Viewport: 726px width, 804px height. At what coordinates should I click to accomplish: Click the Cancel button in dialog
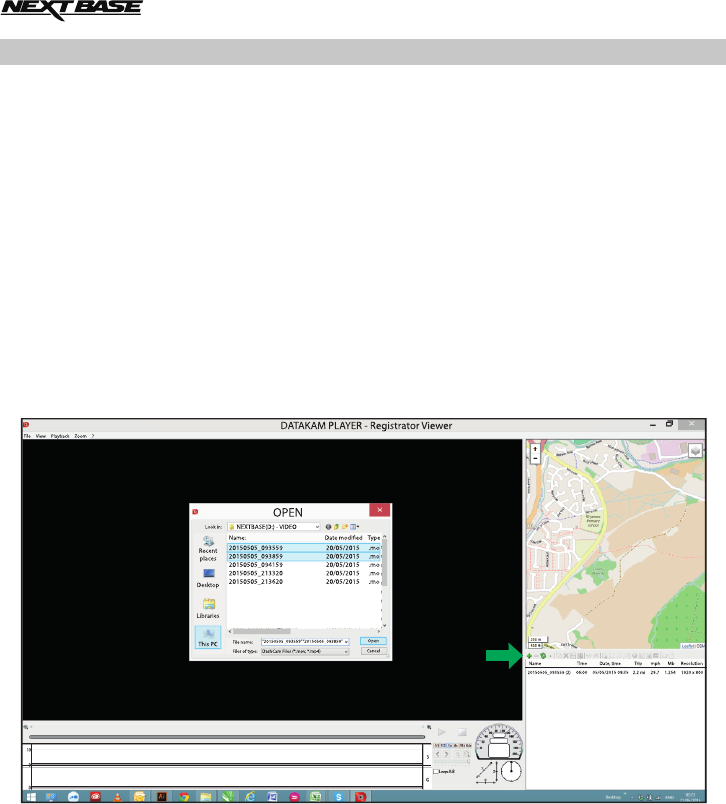pos(373,651)
